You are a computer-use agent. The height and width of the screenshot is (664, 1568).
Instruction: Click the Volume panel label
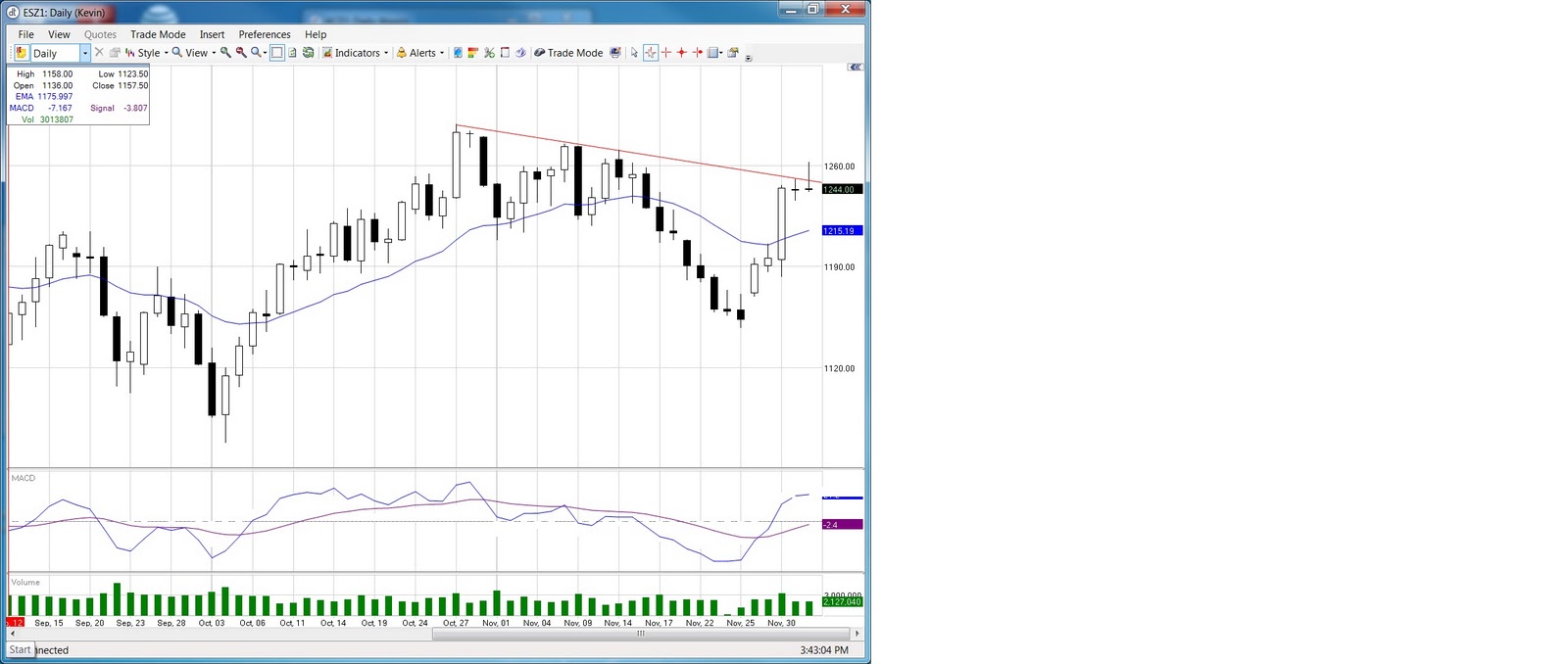point(25,582)
